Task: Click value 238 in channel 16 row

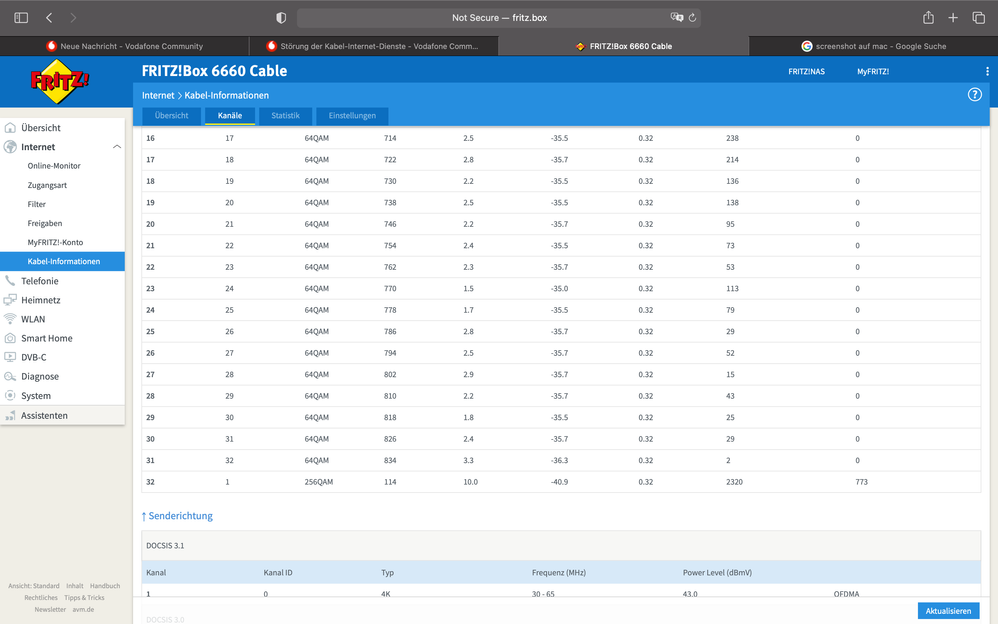Action: (732, 138)
